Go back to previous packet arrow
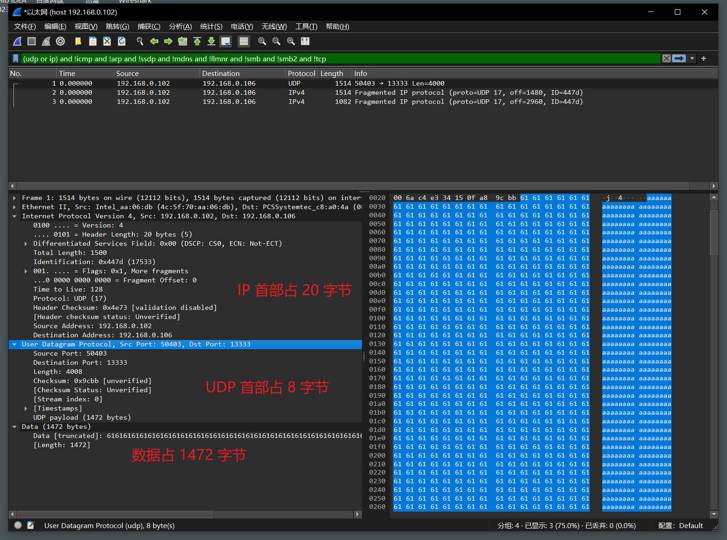 [154, 42]
